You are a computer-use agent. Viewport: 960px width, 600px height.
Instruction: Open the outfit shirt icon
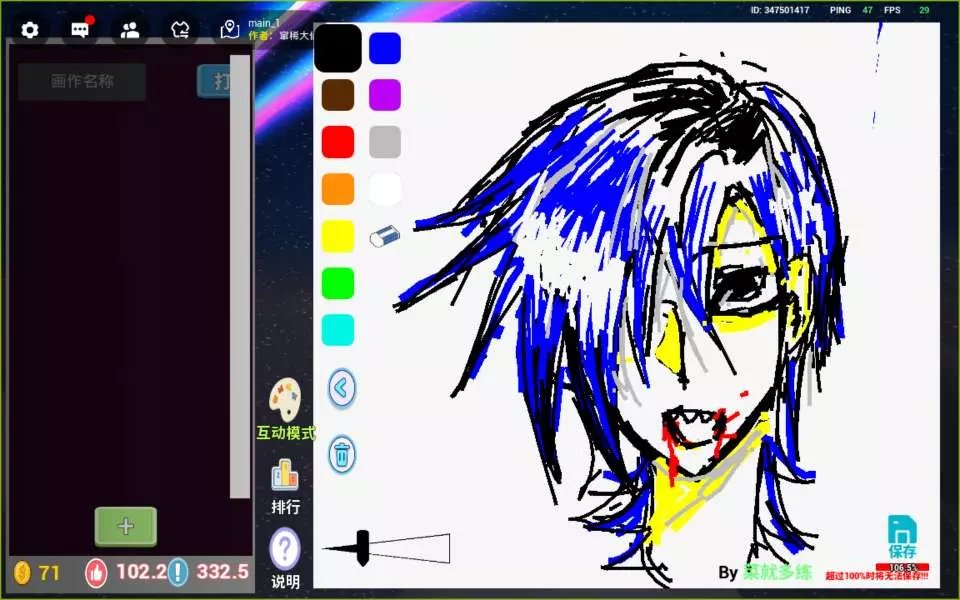tap(180, 30)
